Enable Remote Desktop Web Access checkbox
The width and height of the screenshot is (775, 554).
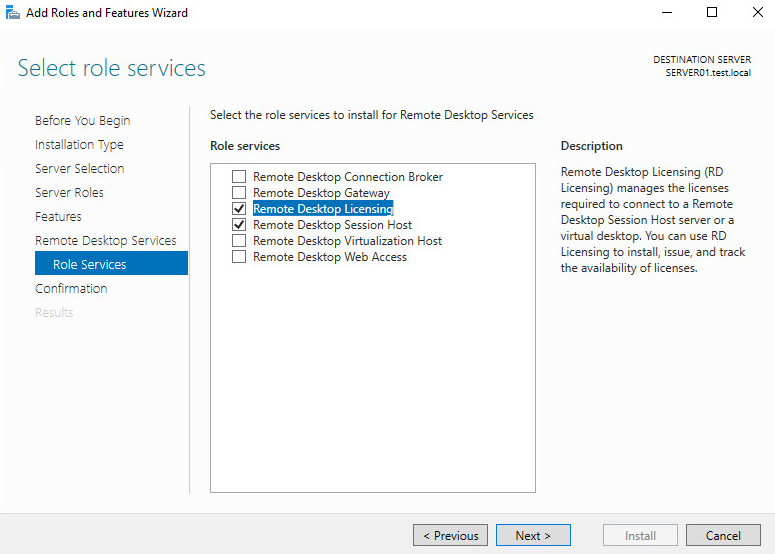tap(239, 257)
